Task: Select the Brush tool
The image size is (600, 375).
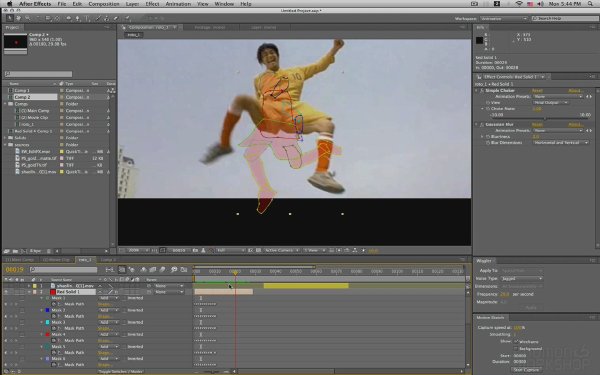Action: coord(98,18)
